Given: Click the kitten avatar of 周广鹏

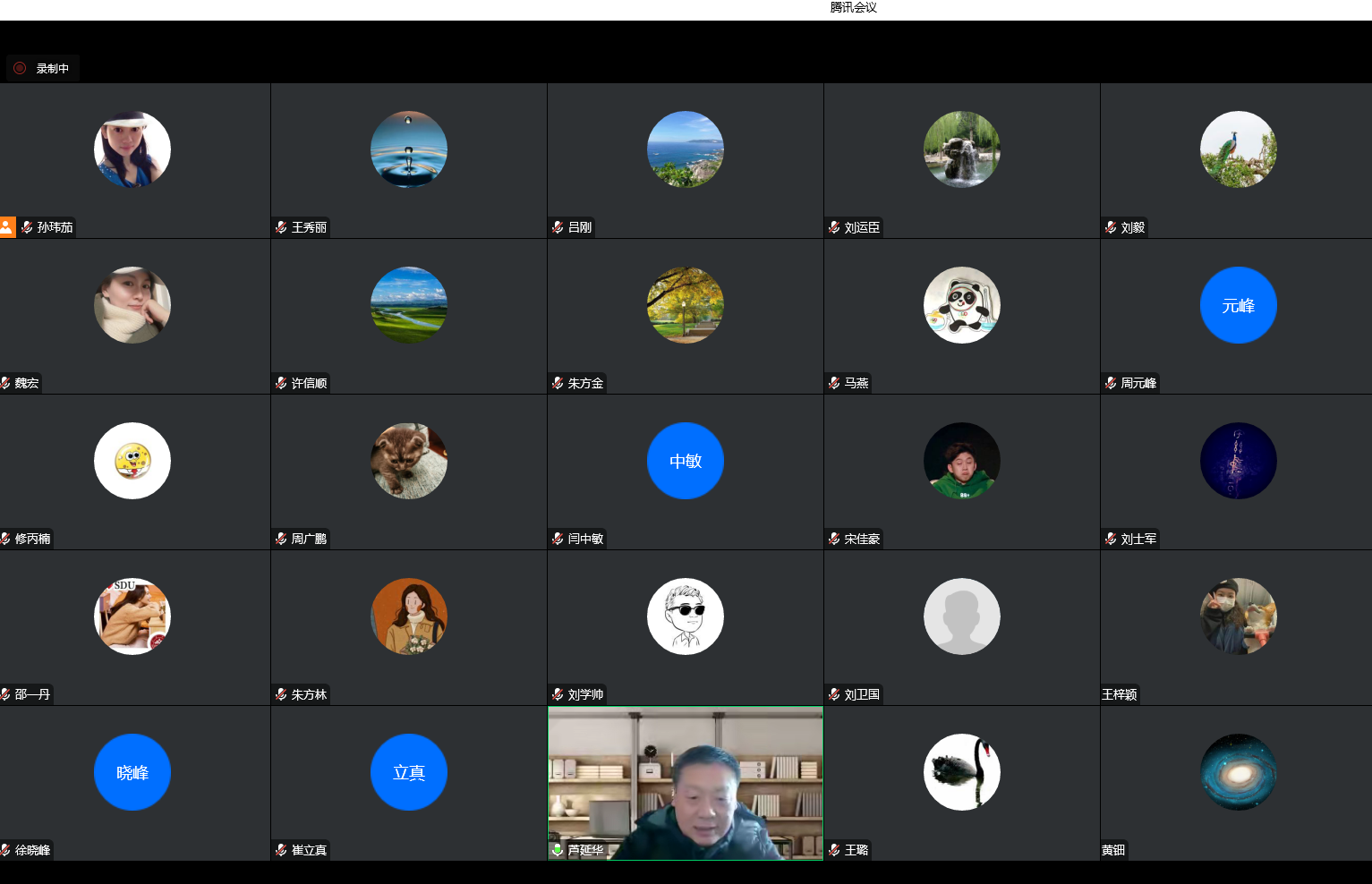Looking at the screenshot, I should coord(408,461).
